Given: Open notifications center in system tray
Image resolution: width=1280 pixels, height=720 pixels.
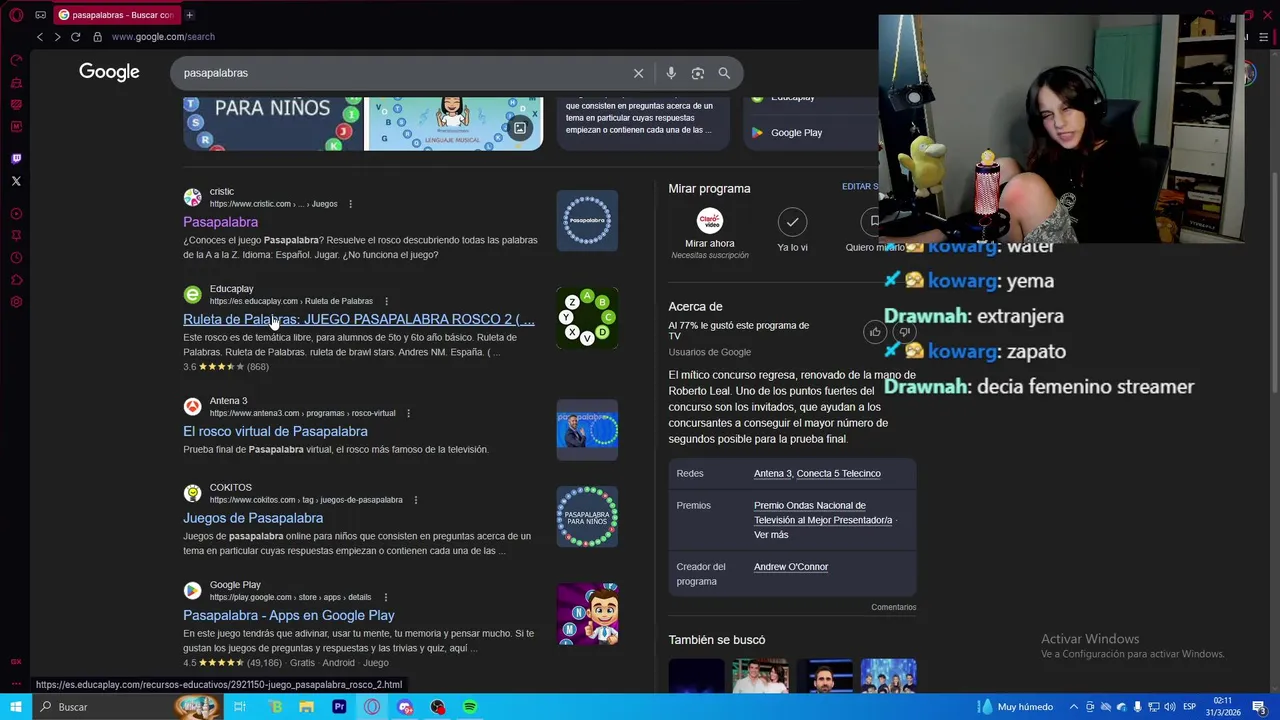Looking at the screenshot, I should 1259,707.
